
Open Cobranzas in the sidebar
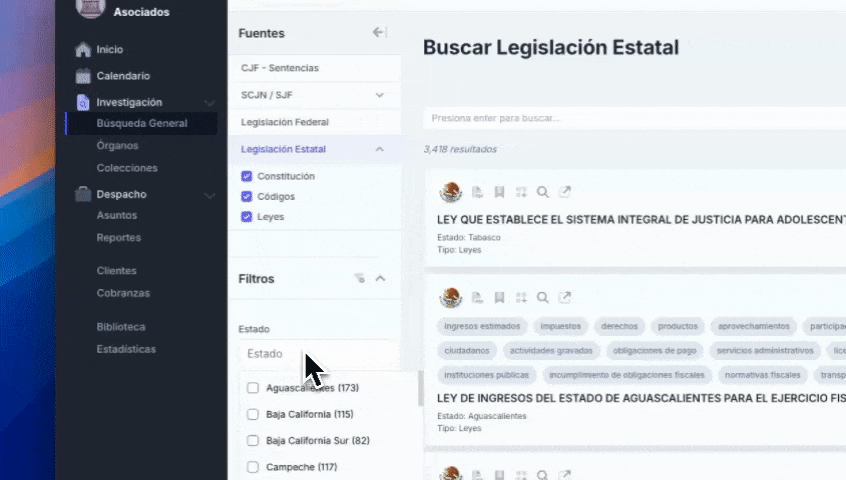(x=124, y=293)
